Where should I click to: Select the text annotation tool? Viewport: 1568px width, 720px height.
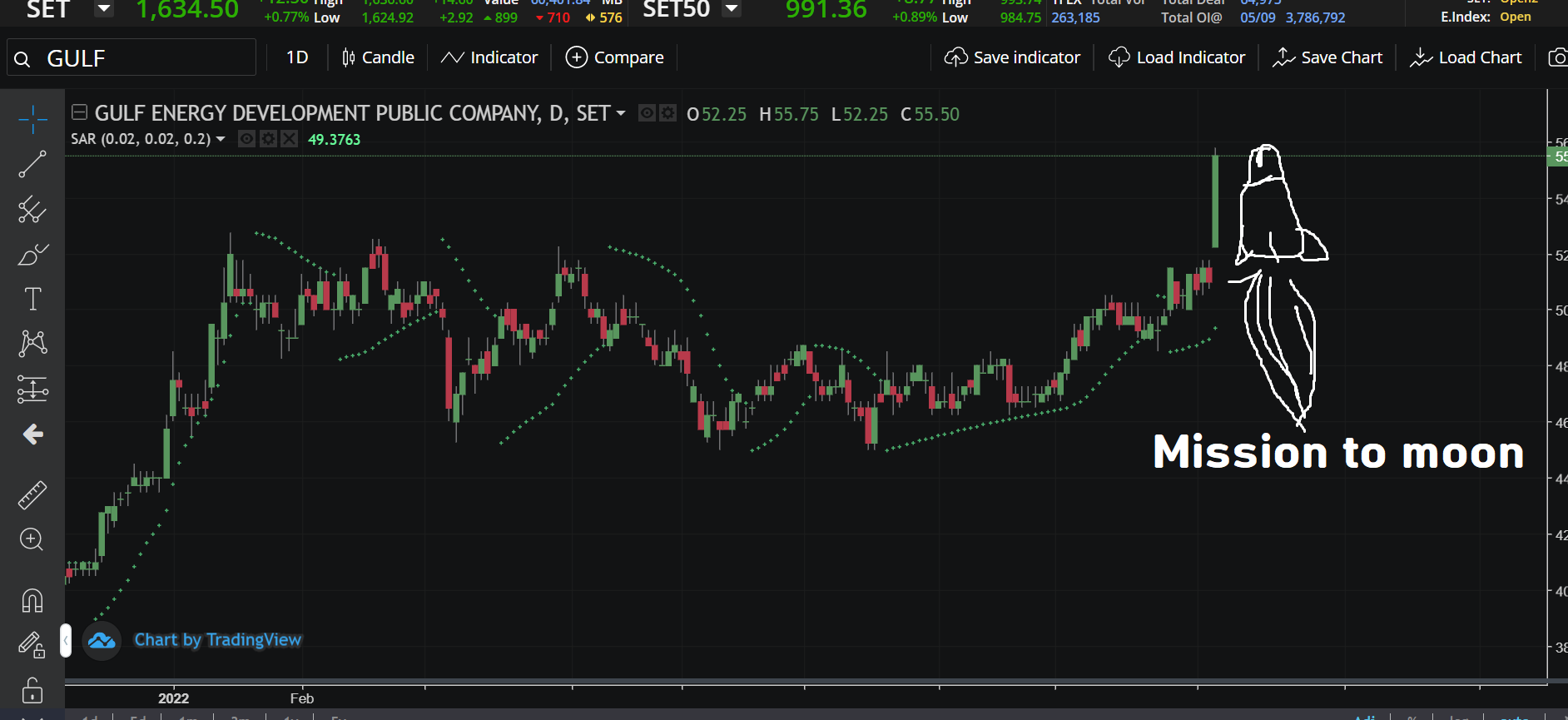click(32, 299)
